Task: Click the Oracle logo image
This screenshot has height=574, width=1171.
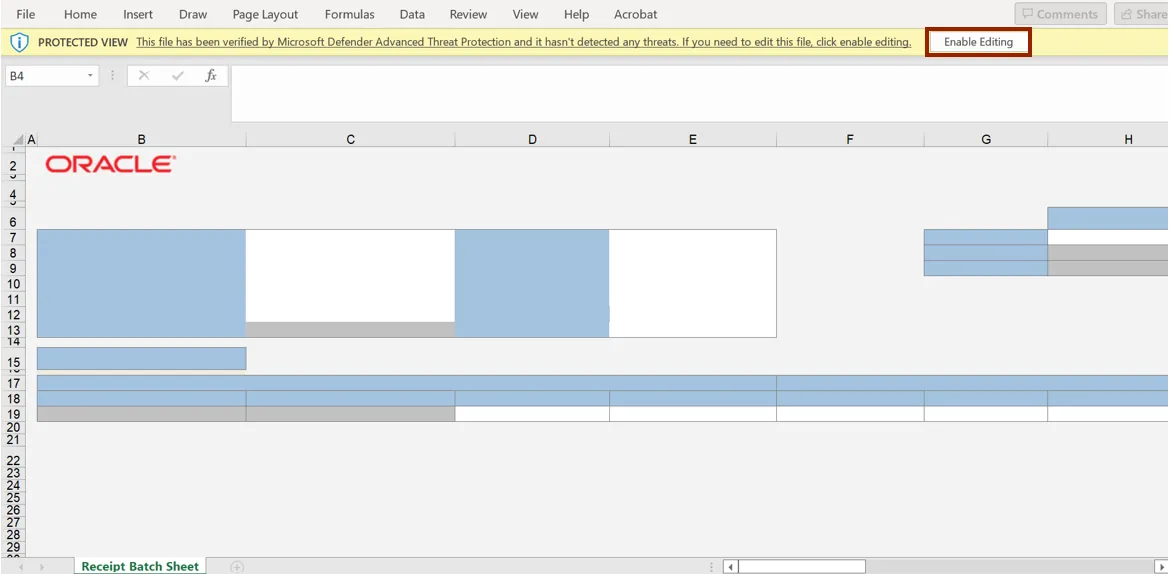Action: (111, 164)
